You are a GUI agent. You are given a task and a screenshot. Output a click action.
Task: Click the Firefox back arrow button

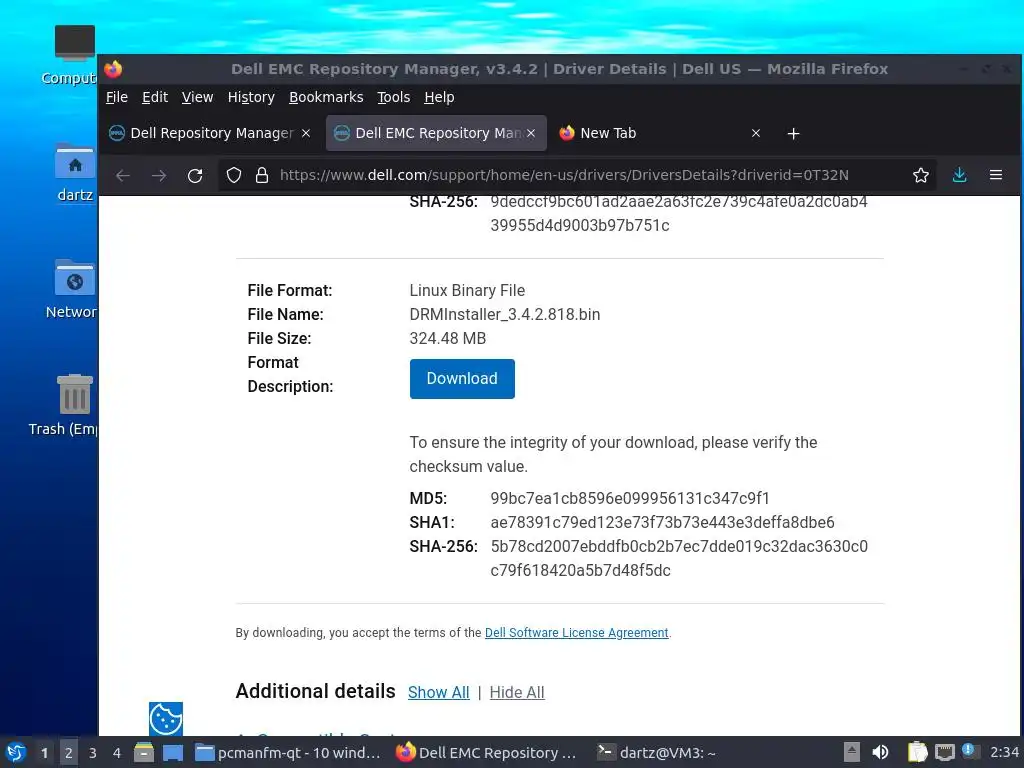pos(123,175)
